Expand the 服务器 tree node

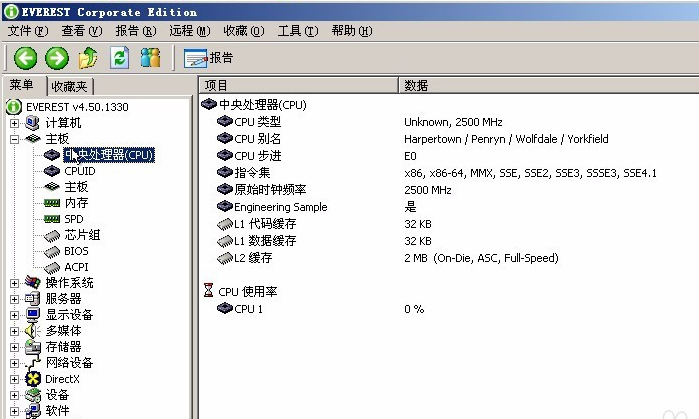(x=14, y=299)
